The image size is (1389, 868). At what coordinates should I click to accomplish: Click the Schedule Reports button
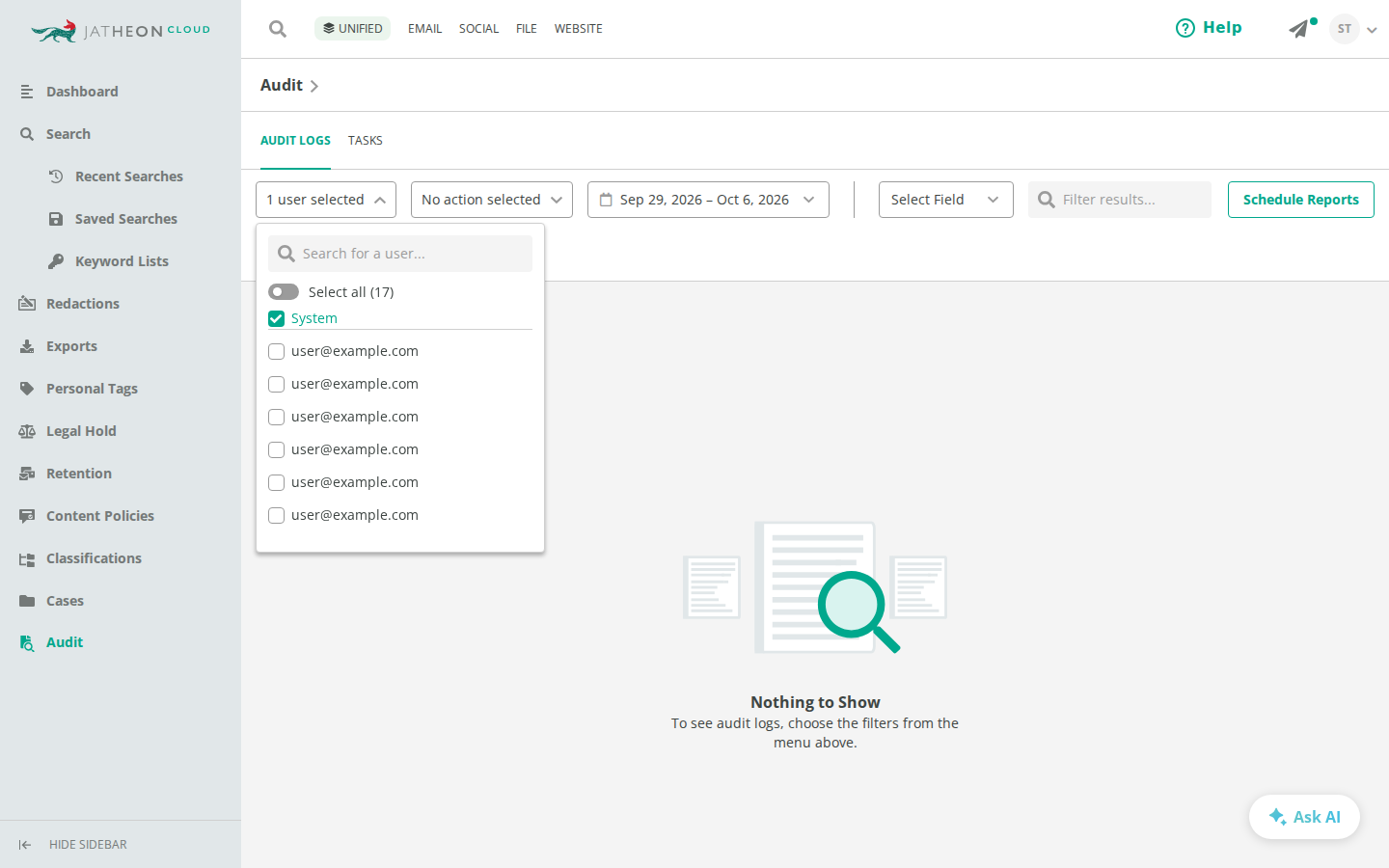[x=1301, y=200]
